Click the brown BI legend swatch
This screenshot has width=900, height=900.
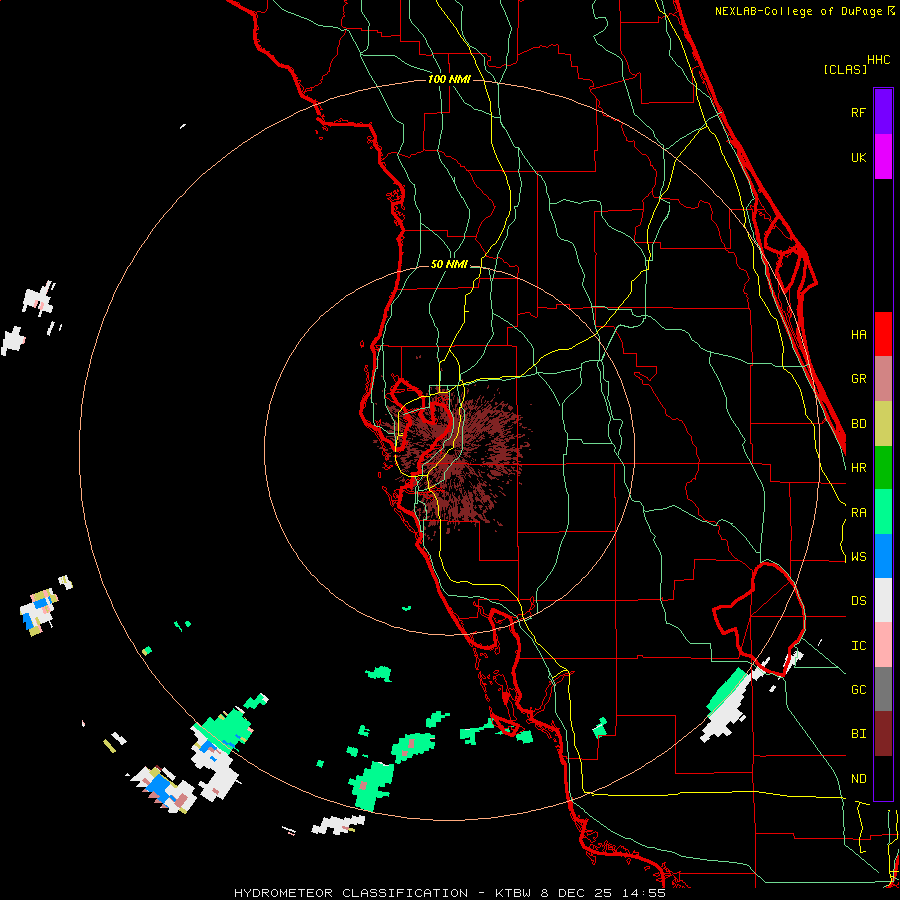[x=883, y=734]
